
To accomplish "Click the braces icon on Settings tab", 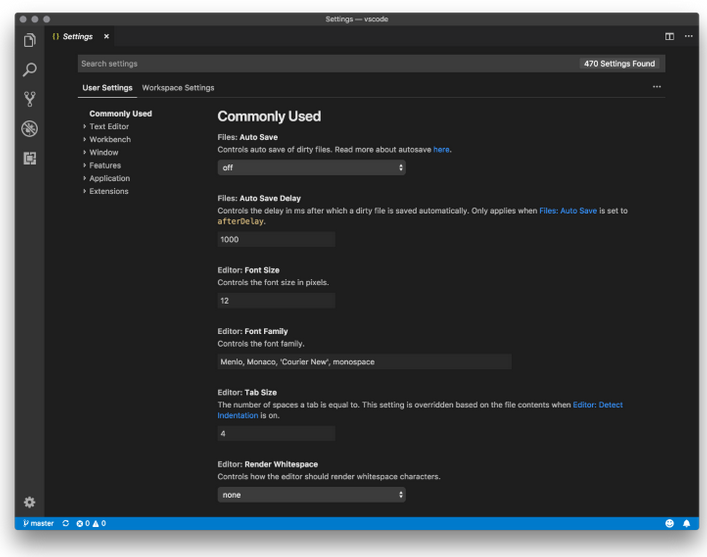I will [x=55, y=37].
